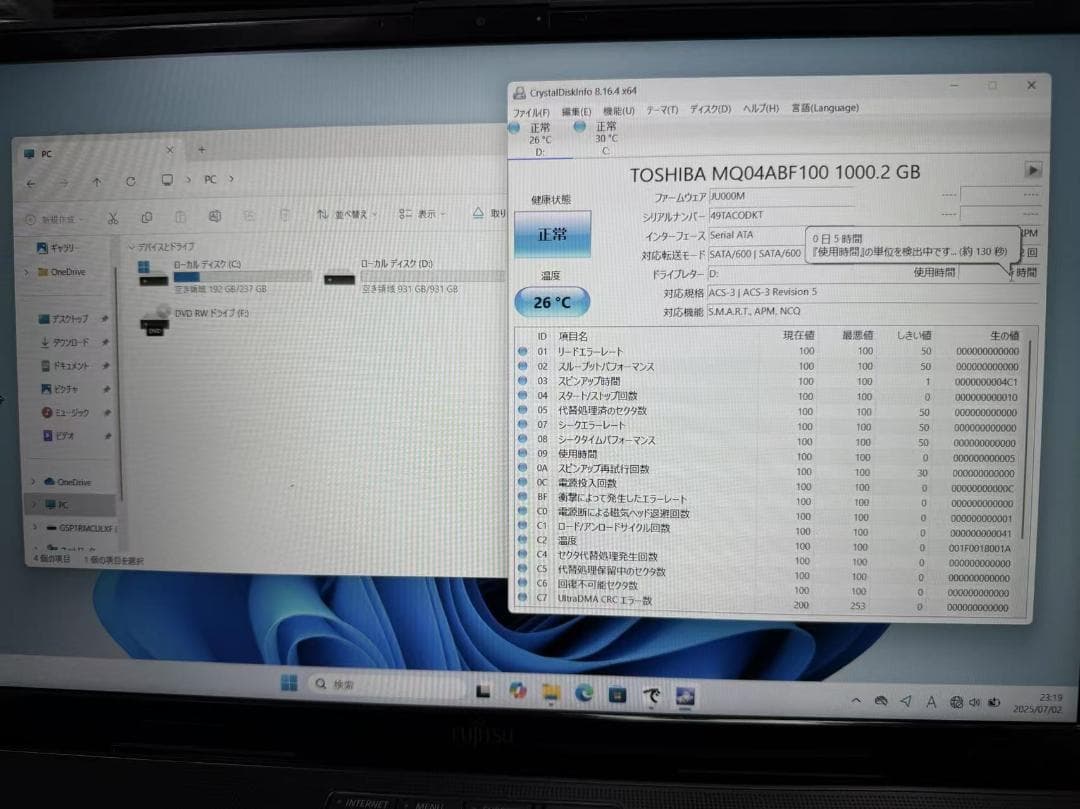Collapse the デバイスとドライブ section

(131, 247)
